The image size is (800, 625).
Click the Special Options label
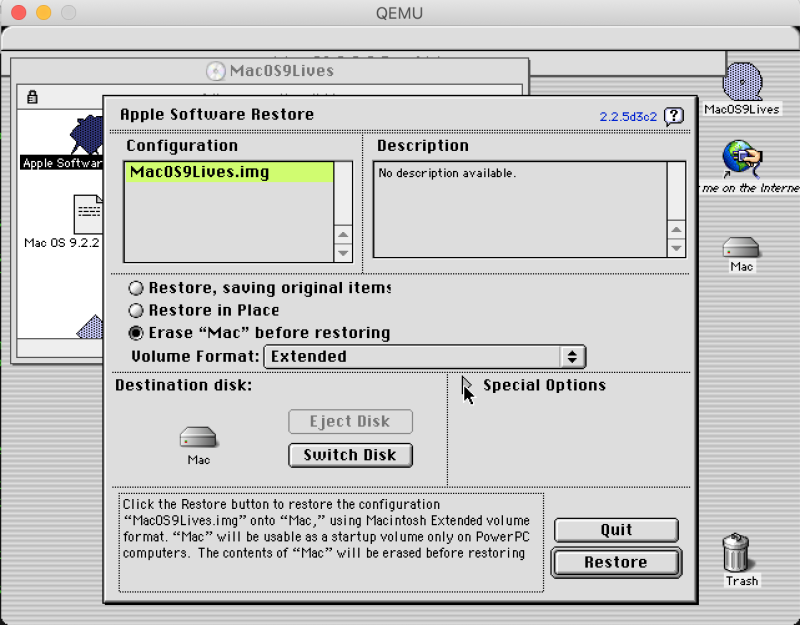544,385
